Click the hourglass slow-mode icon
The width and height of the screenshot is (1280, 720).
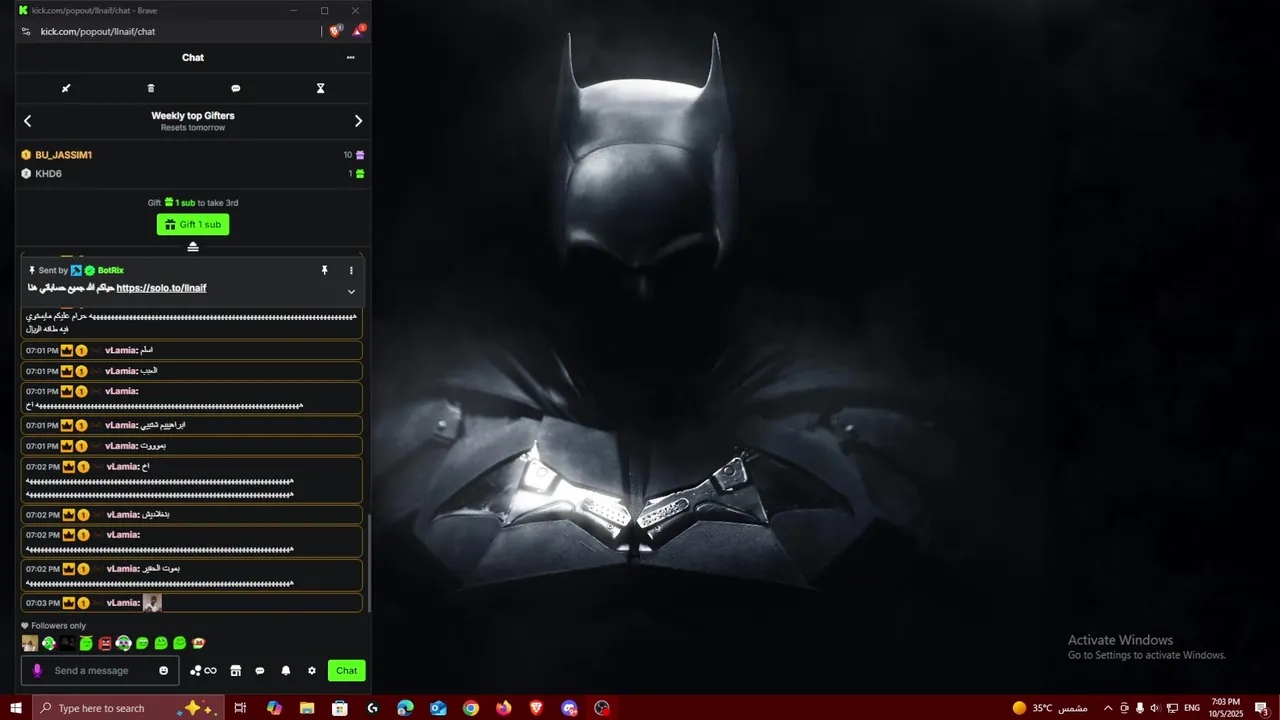pos(320,88)
